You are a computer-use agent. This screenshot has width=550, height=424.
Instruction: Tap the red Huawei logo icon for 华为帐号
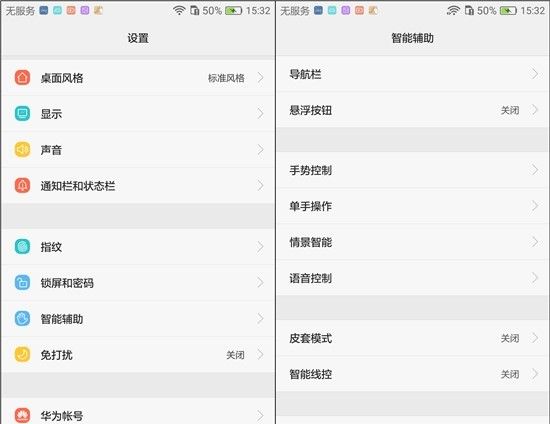click(x=22, y=416)
